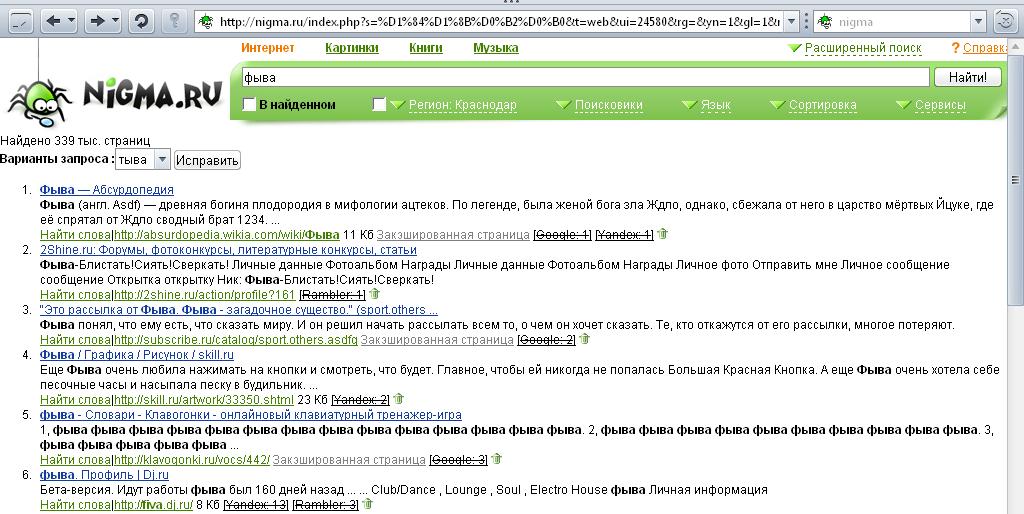This screenshot has width=1024, height=514.
Task: Open 'Это рассылка от Фыва' result title
Action: tap(238, 310)
